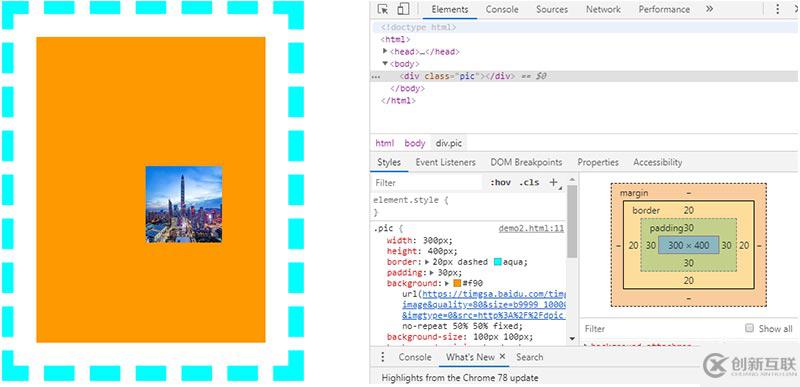800x387 pixels.
Task: Open the aqua color swatch picker
Action: pyautogui.click(x=498, y=262)
